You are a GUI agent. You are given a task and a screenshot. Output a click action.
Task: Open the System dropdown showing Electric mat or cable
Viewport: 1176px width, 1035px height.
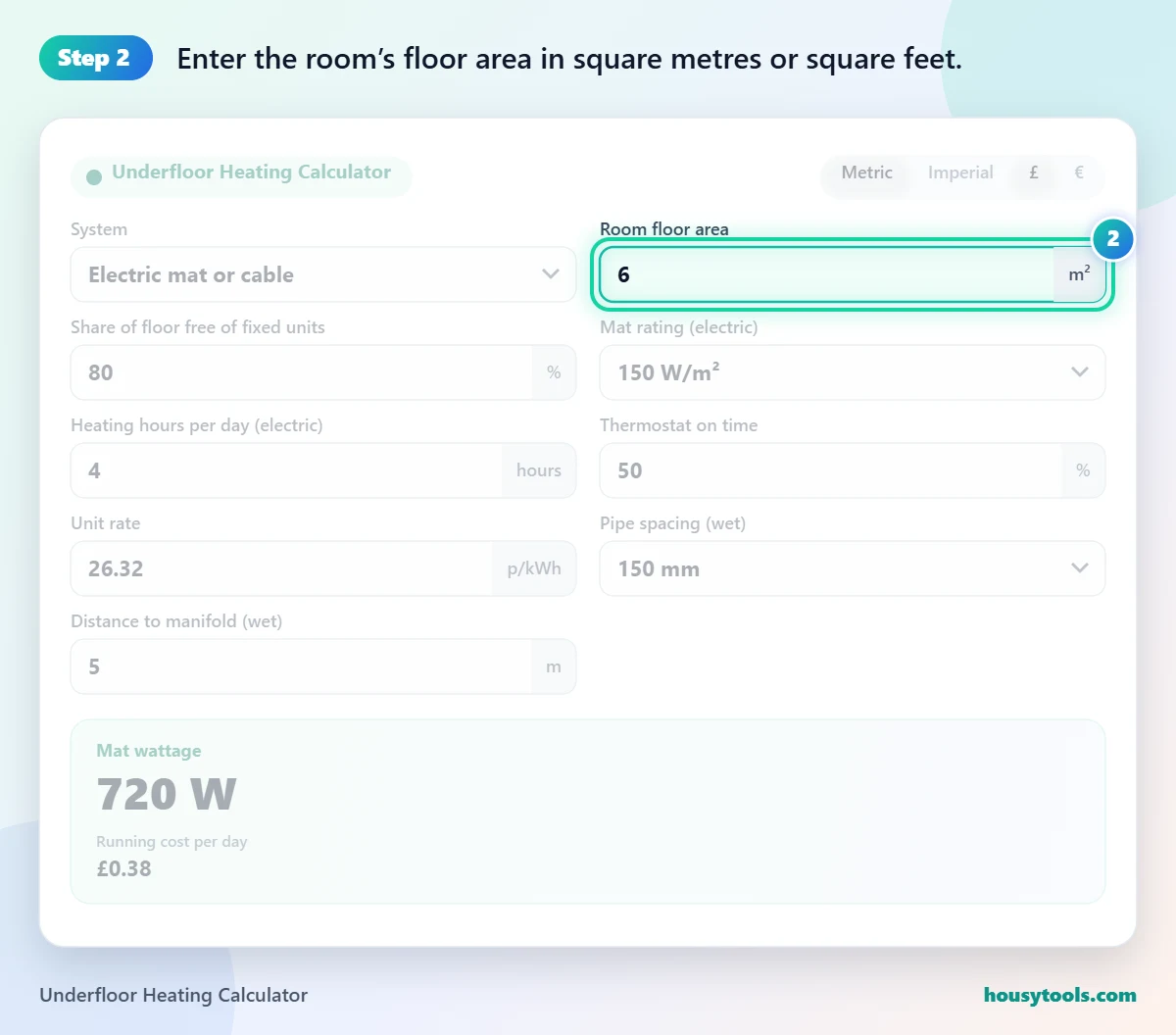323,274
